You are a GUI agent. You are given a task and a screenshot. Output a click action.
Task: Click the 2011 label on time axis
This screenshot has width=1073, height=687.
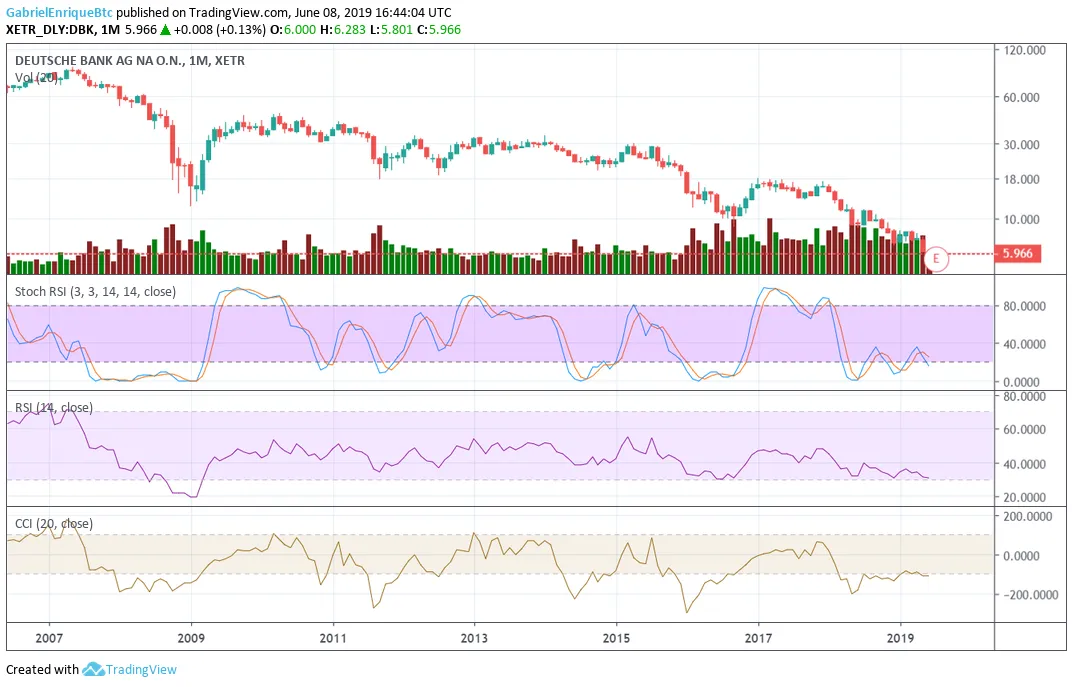[333, 638]
